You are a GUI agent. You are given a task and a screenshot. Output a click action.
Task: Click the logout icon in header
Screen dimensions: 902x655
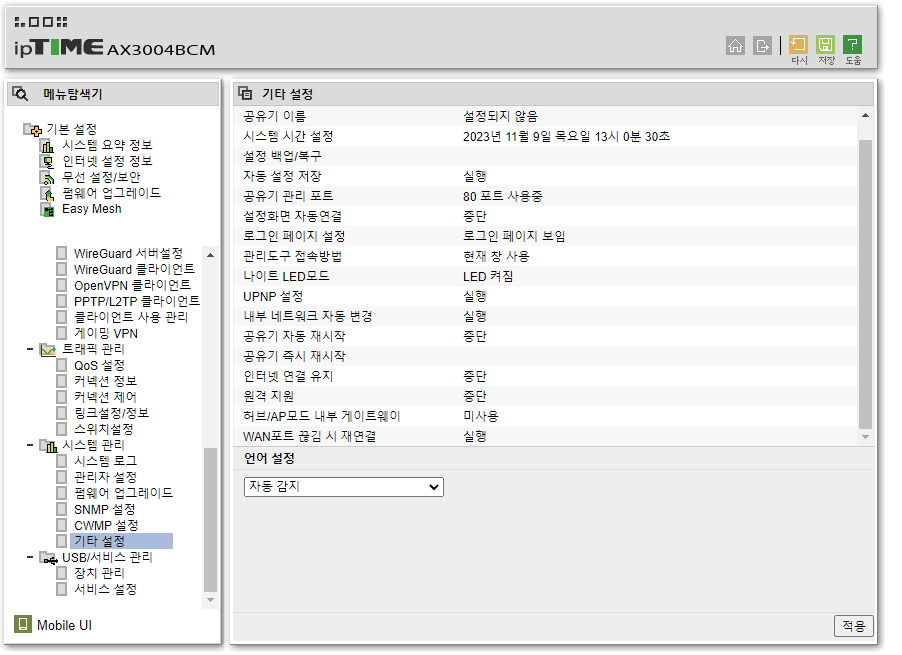pos(762,45)
